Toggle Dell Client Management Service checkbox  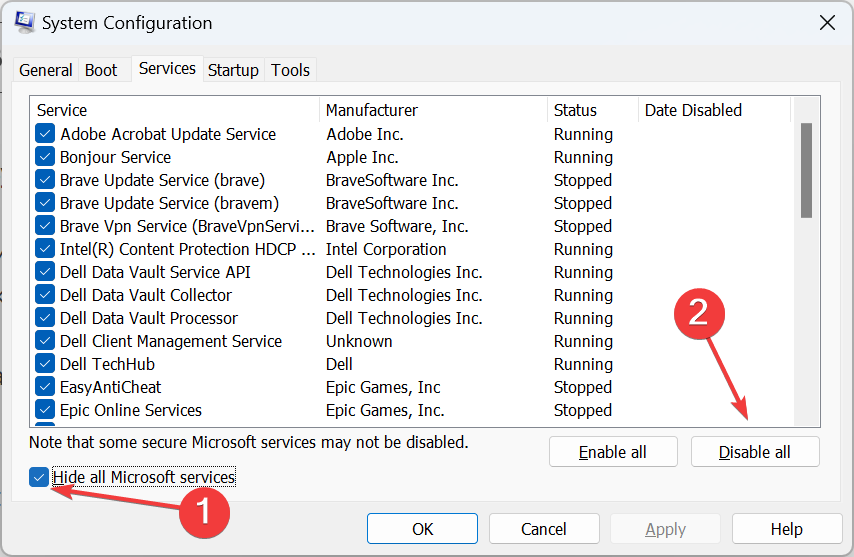[x=45, y=341]
